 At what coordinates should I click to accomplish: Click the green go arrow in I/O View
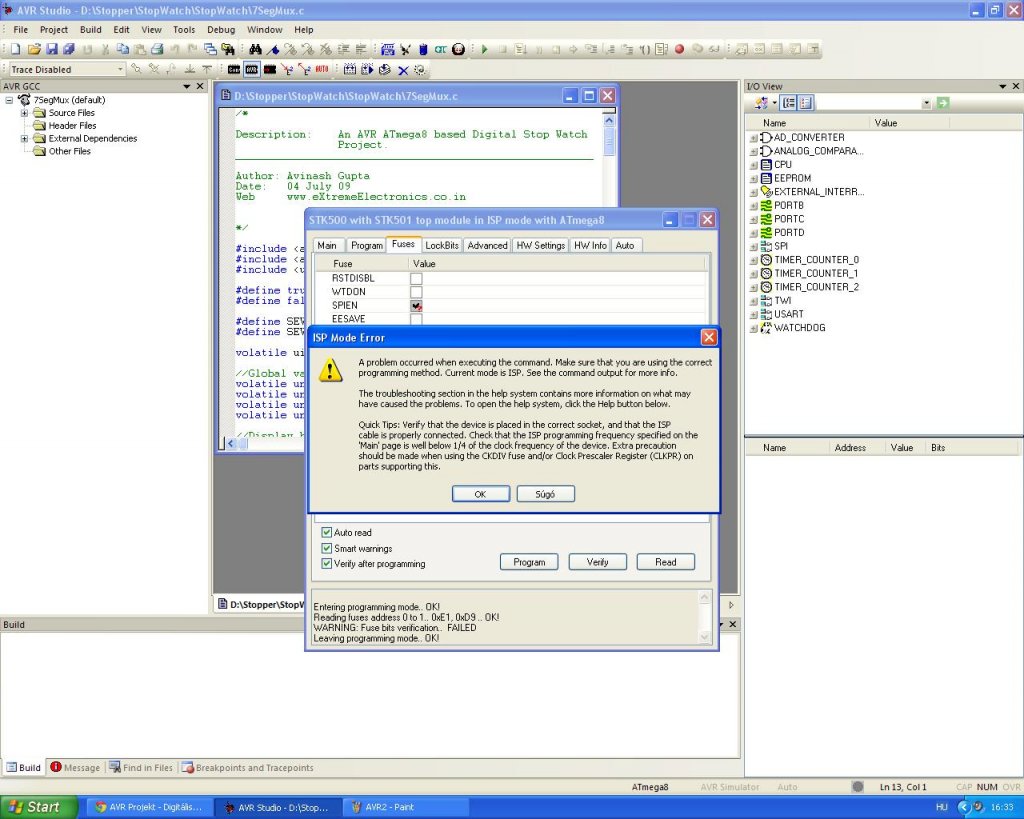[x=942, y=103]
